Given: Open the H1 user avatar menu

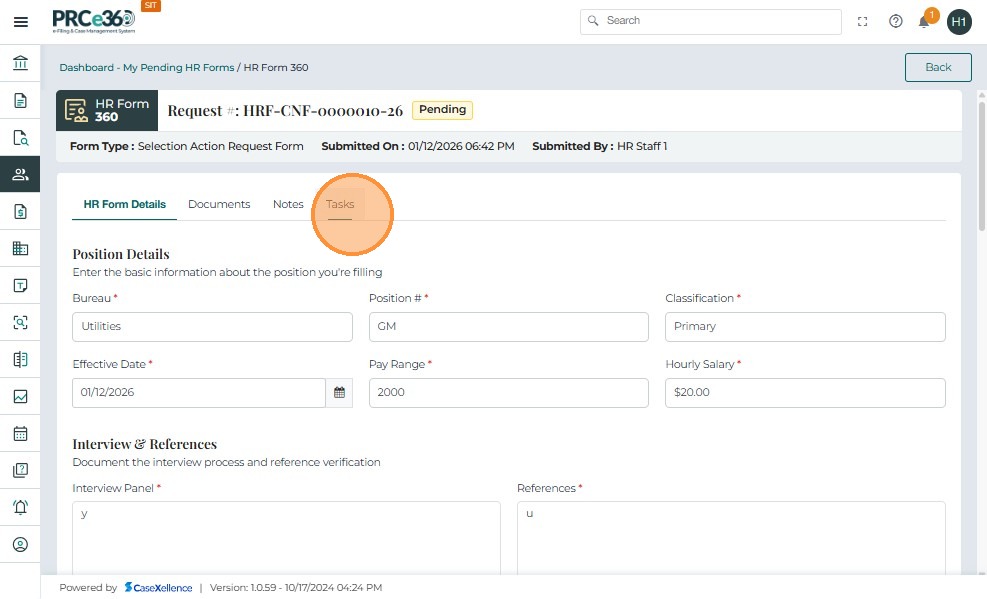Looking at the screenshot, I should [959, 21].
